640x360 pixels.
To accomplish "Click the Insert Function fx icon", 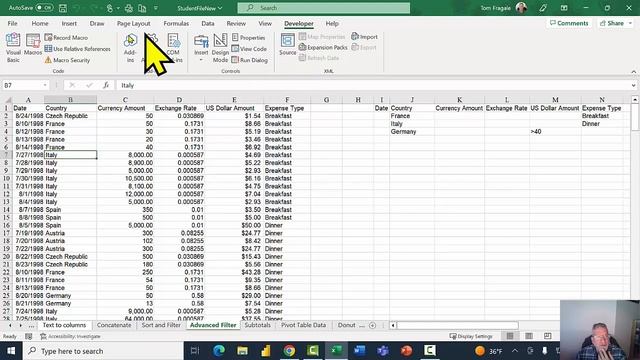I will [106, 85].
